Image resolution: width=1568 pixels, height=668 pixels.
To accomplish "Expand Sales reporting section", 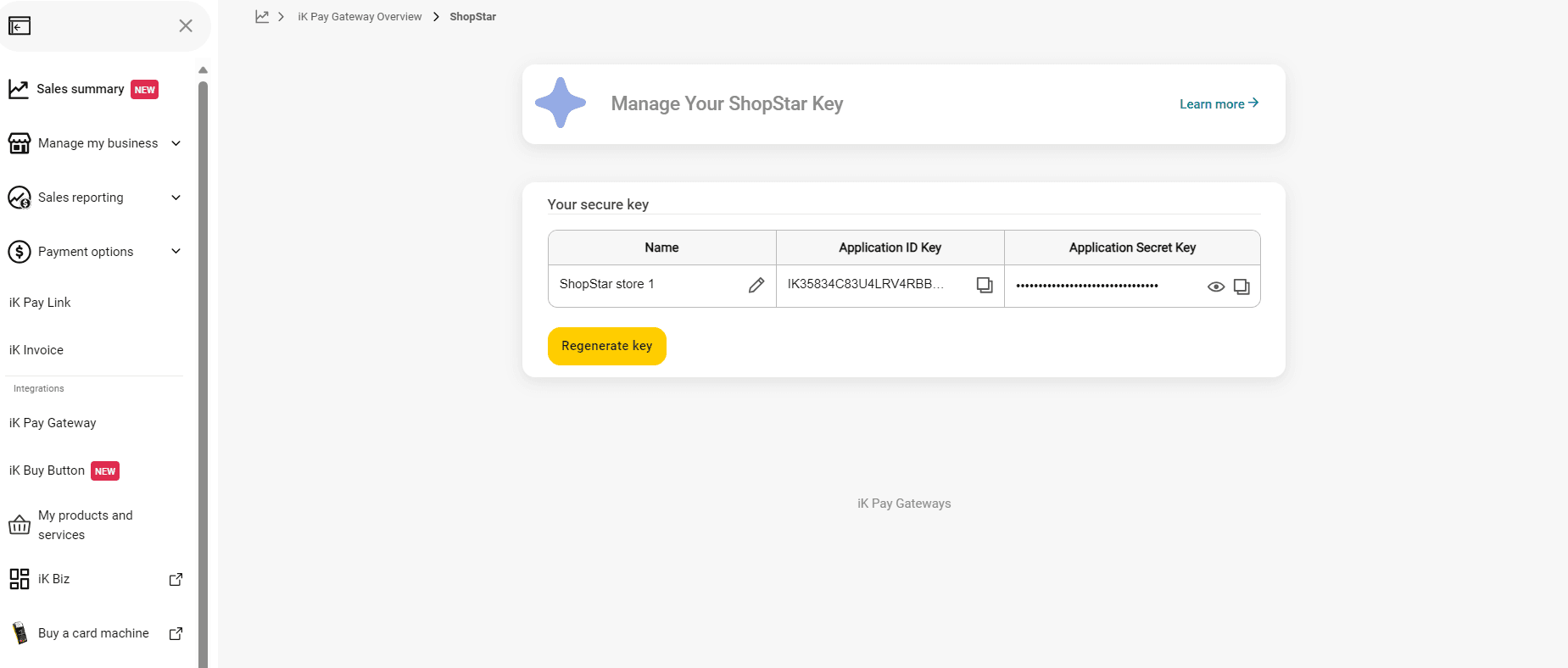I will (176, 198).
